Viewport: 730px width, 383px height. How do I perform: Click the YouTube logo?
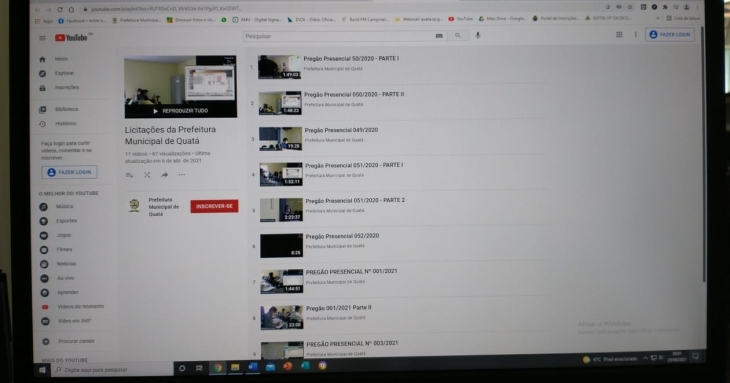[71, 38]
